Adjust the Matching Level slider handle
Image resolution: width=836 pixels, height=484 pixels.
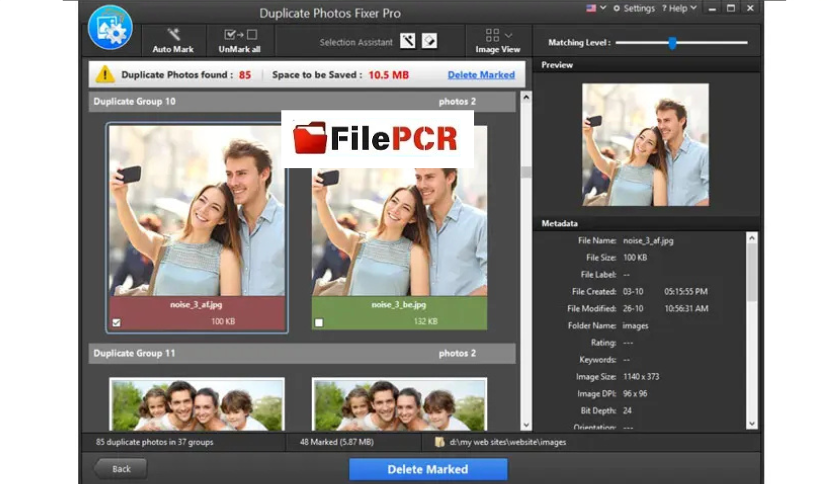point(672,43)
